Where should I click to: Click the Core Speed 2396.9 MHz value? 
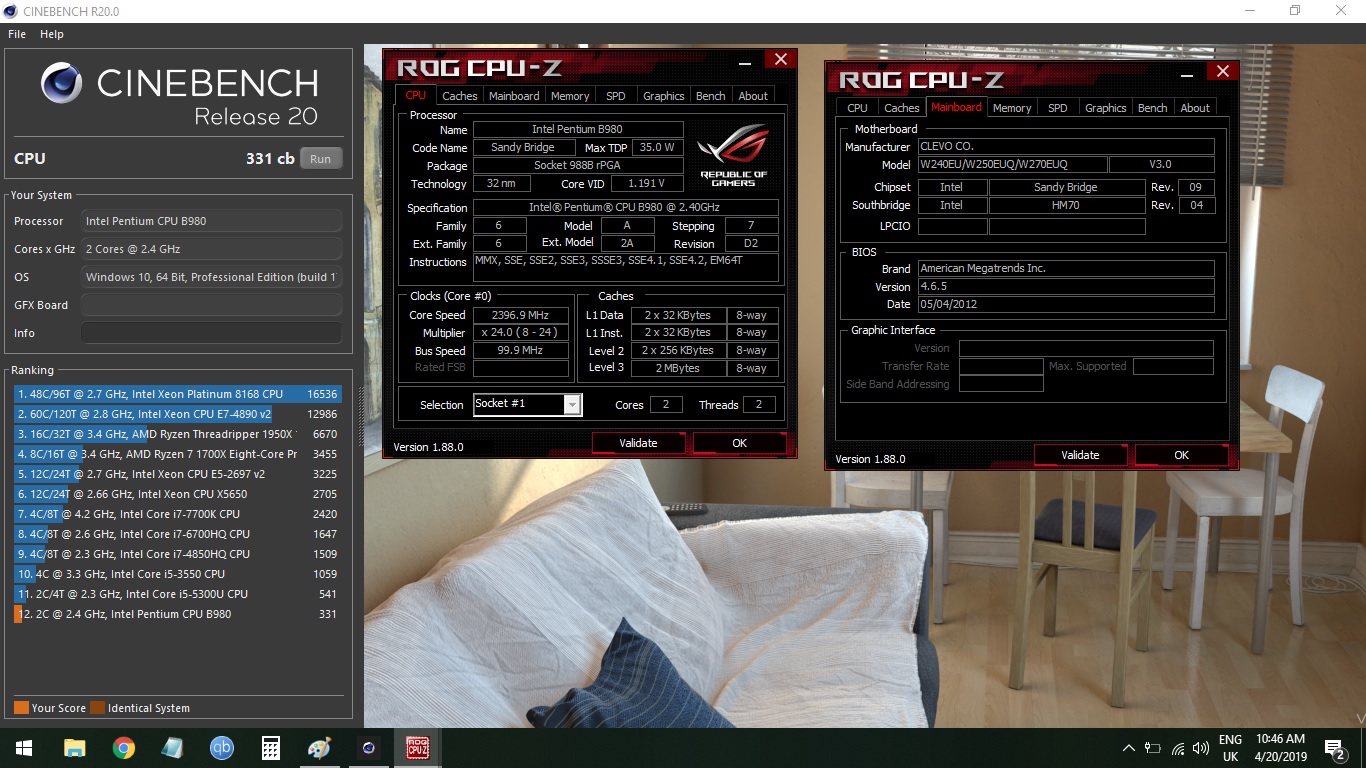[520, 315]
